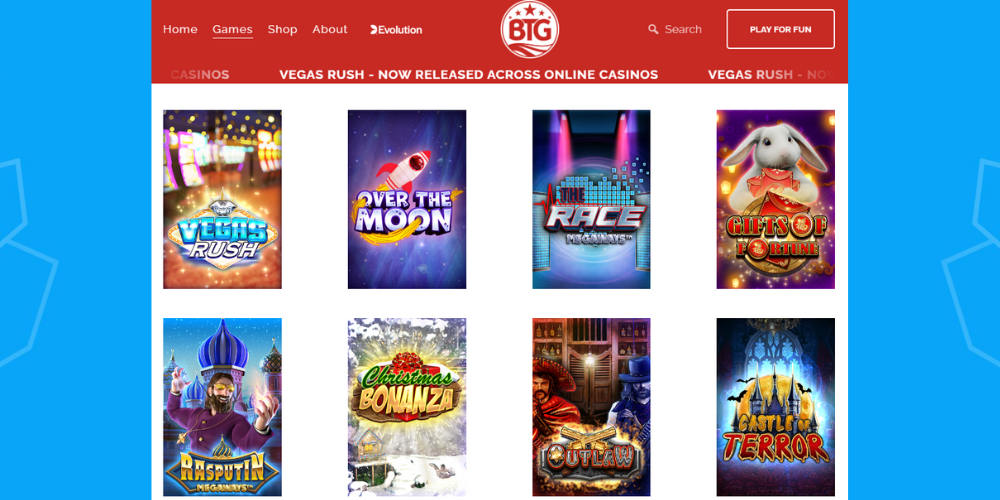Visit the About page link
The width and height of the screenshot is (1000, 500).
coord(330,29)
